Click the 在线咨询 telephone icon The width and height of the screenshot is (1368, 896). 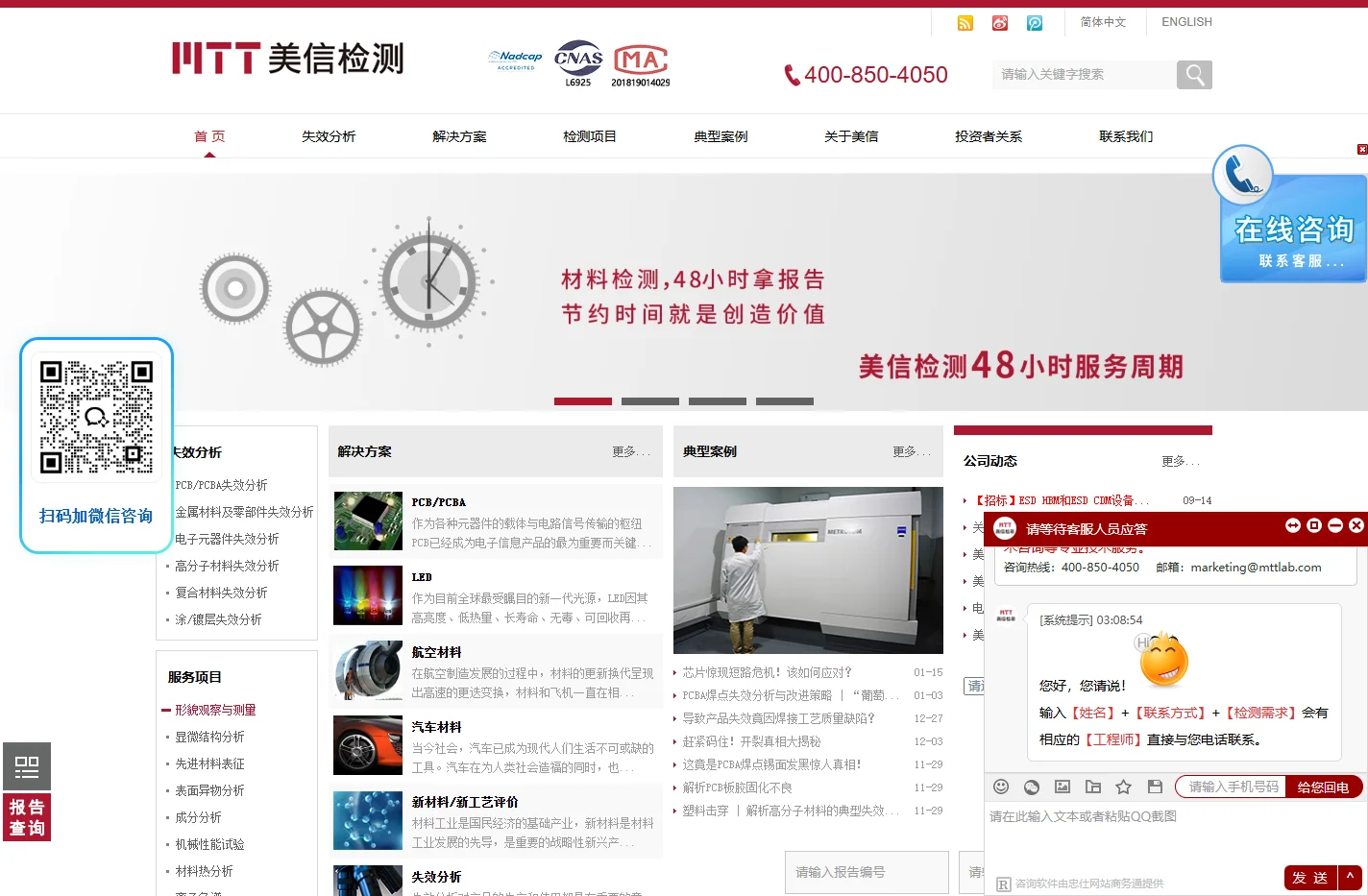(x=1243, y=175)
